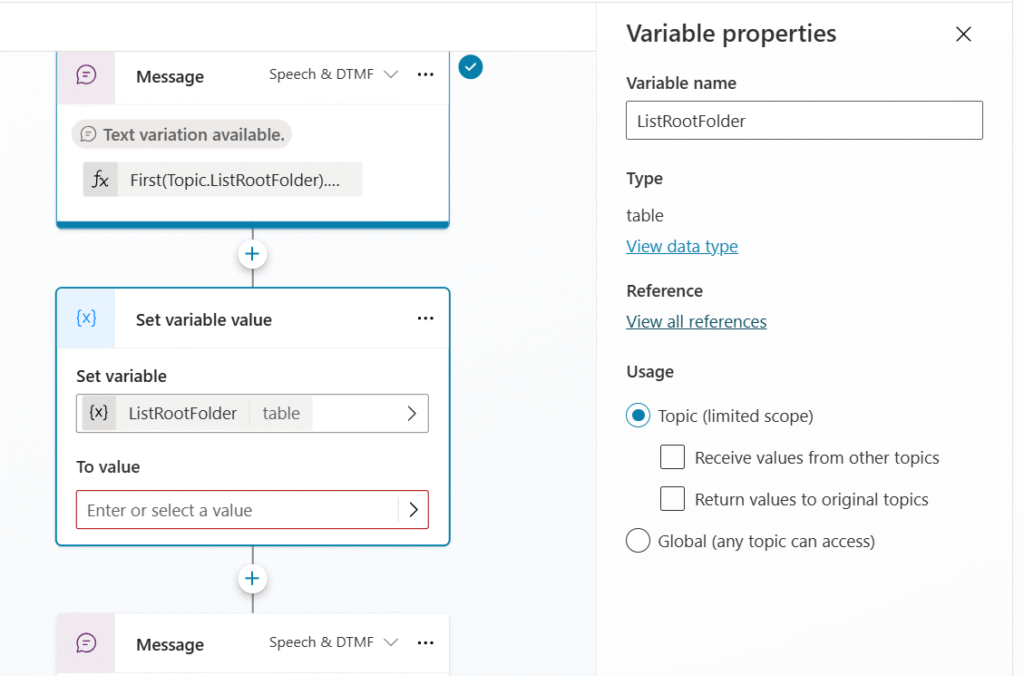This screenshot has height=676, width=1024.
Task: Open top Message node's more options menu
Action: tap(425, 75)
